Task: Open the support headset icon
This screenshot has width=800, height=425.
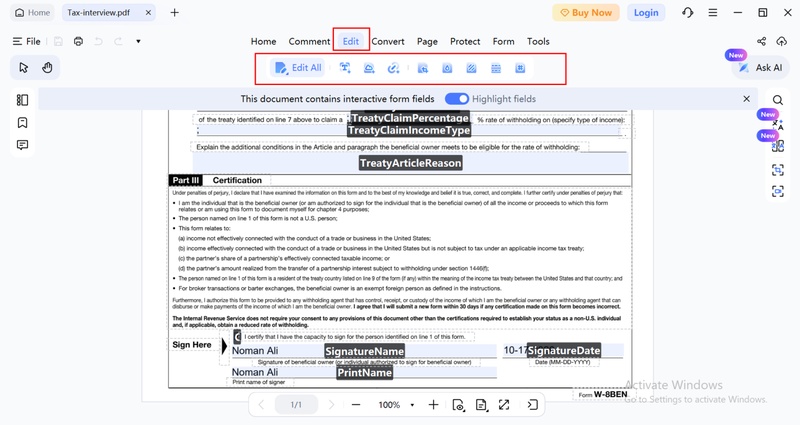Action: point(688,13)
